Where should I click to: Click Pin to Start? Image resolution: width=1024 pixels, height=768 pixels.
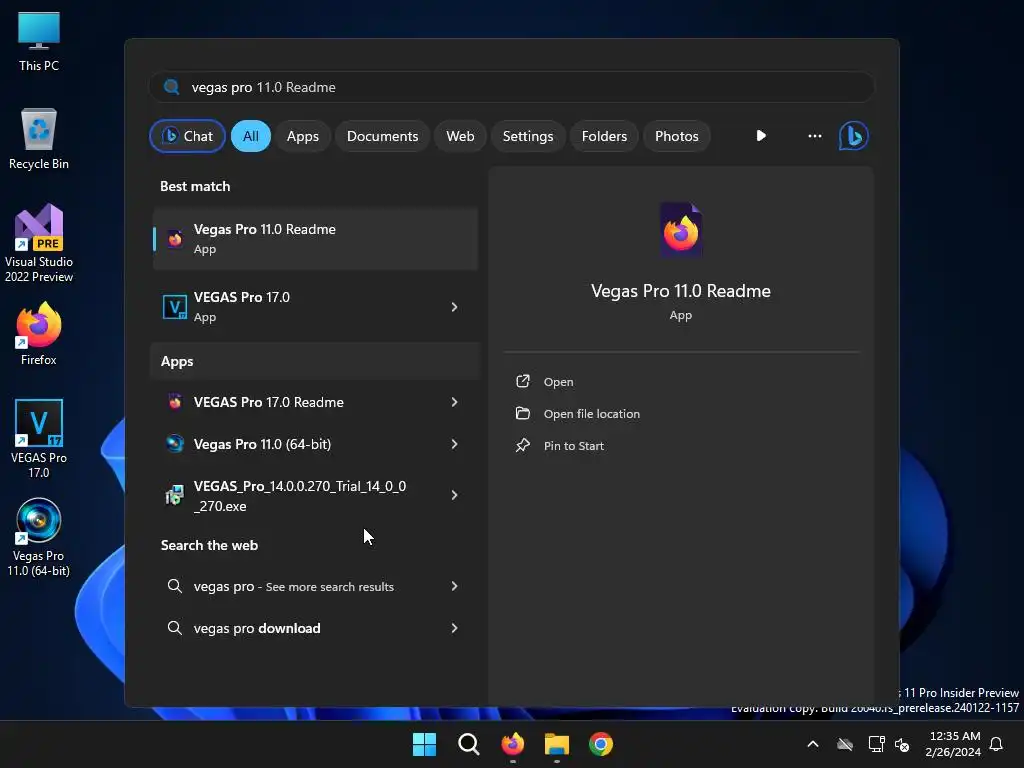(573, 445)
